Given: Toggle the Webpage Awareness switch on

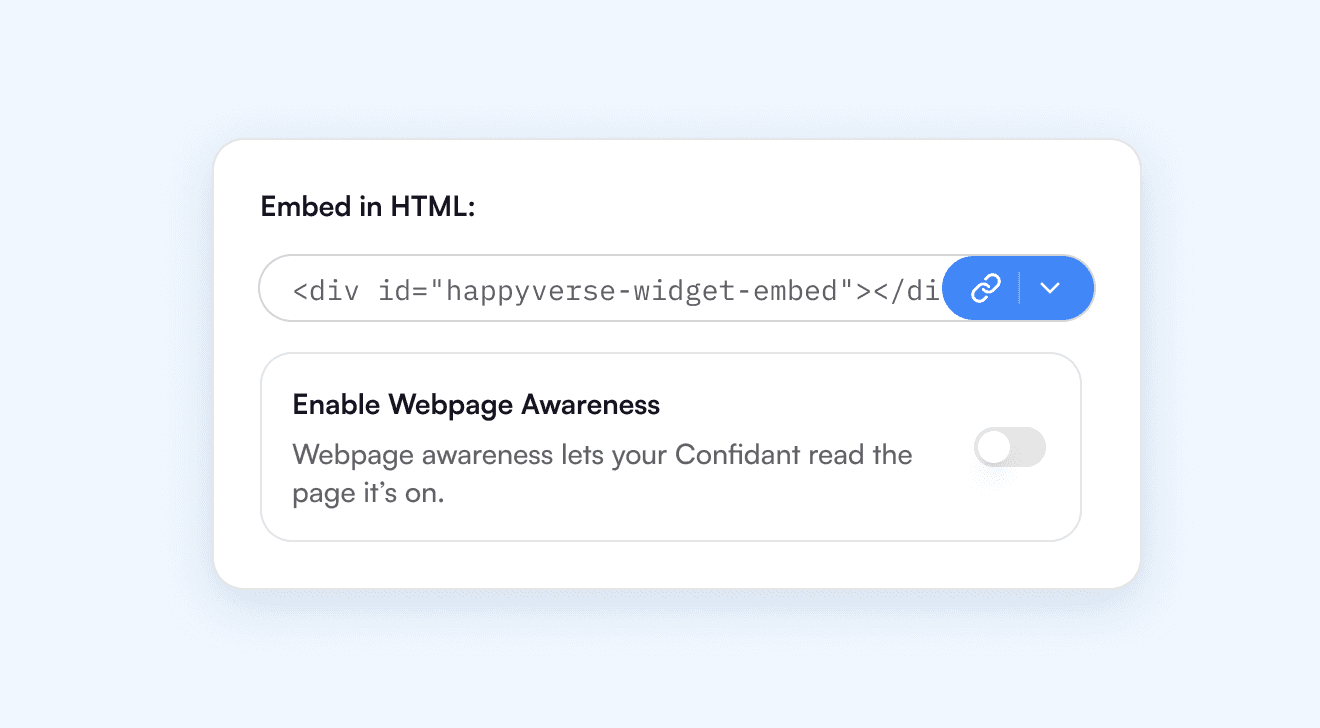Looking at the screenshot, I should coord(1010,447).
